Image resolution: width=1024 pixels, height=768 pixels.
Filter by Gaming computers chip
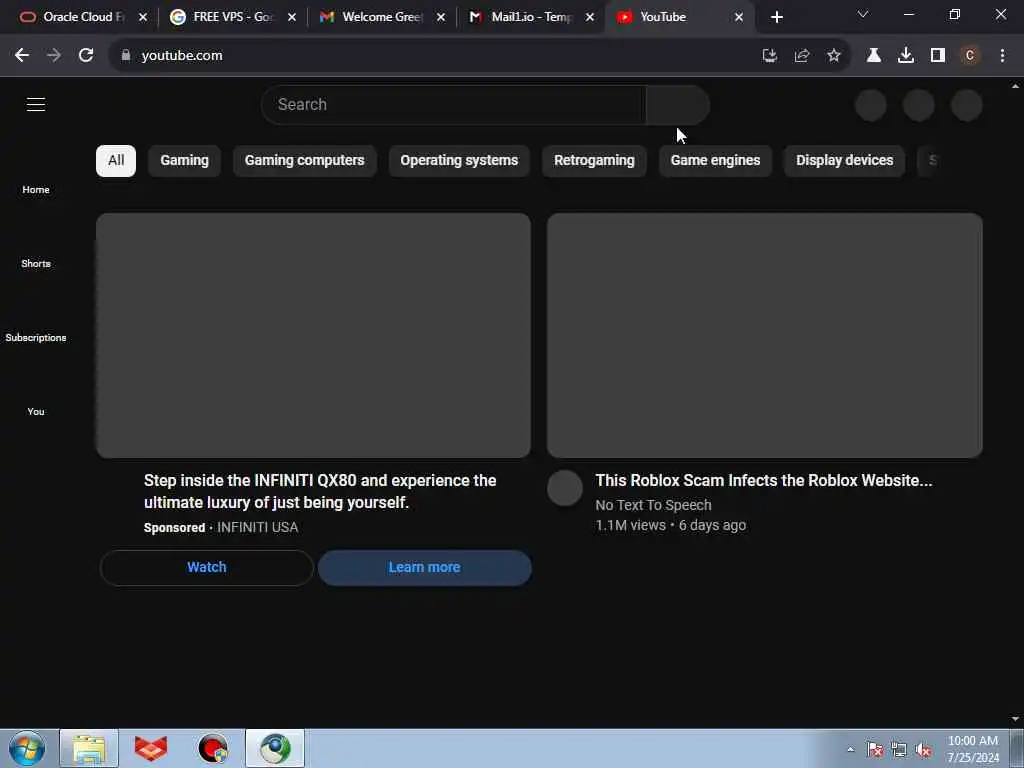pos(304,161)
